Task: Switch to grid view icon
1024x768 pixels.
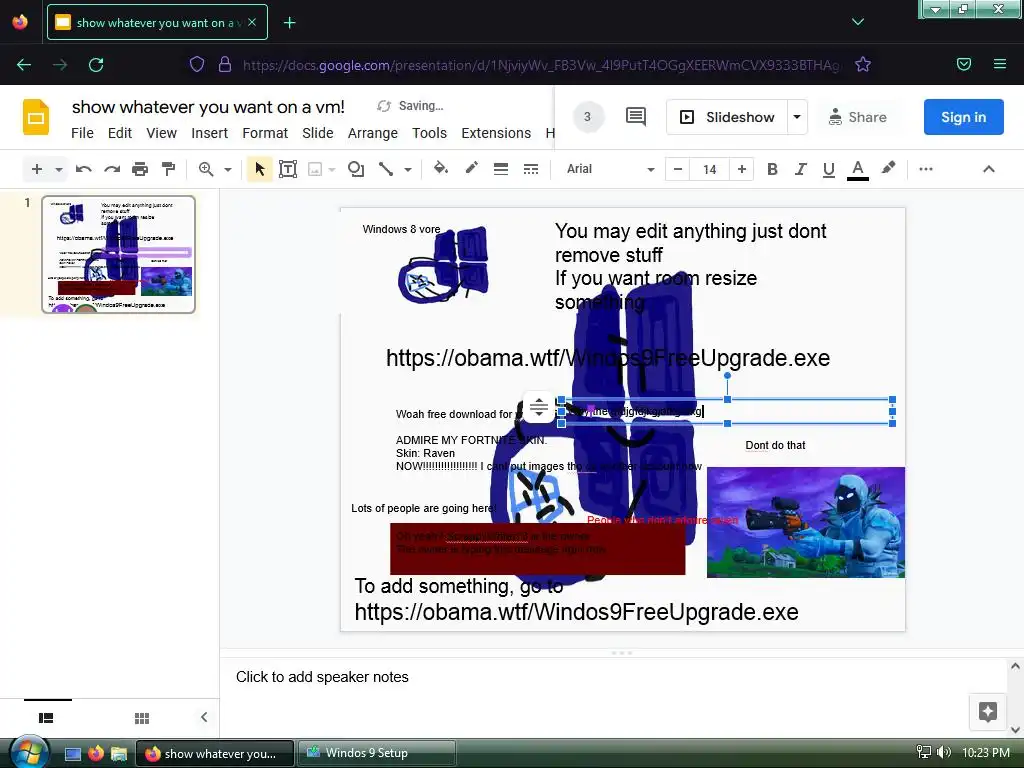Action: click(142, 718)
